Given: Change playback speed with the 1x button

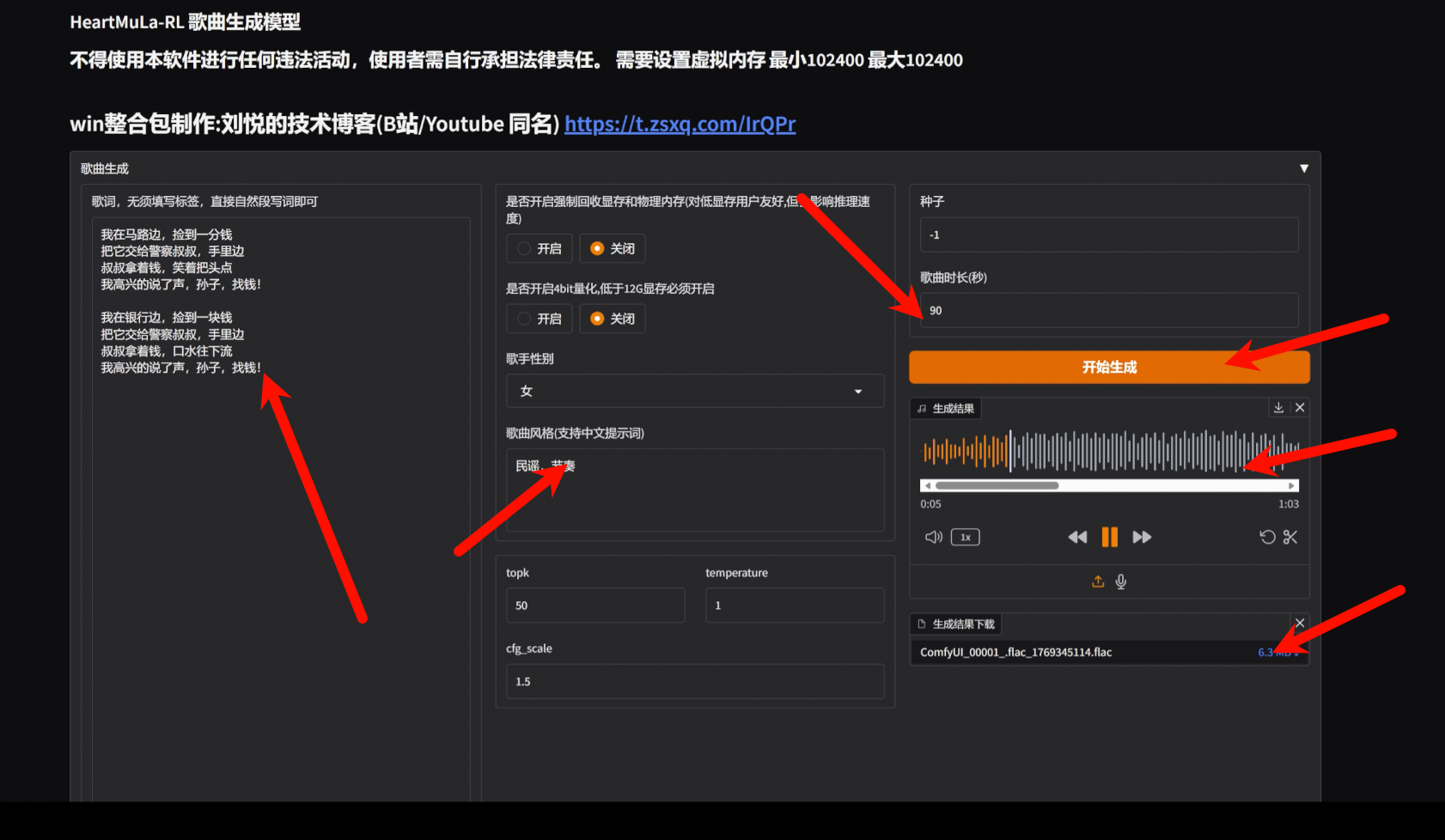Looking at the screenshot, I should pyautogui.click(x=966, y=538).
